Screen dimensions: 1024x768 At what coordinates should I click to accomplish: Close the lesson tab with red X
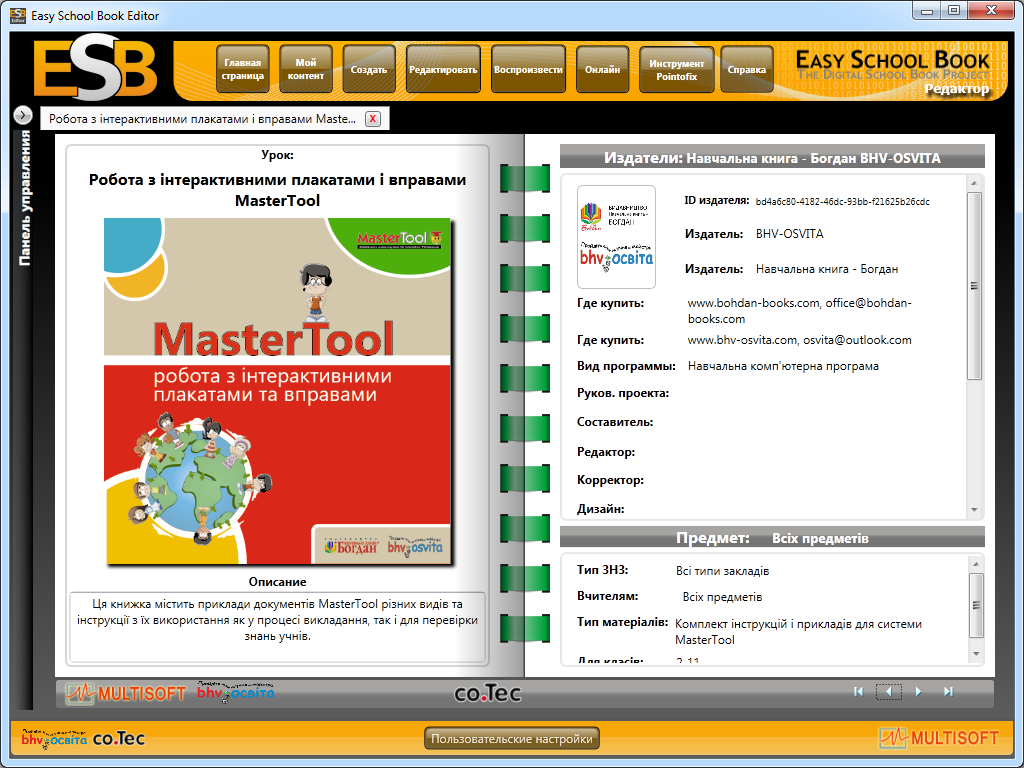click(373, 119)
